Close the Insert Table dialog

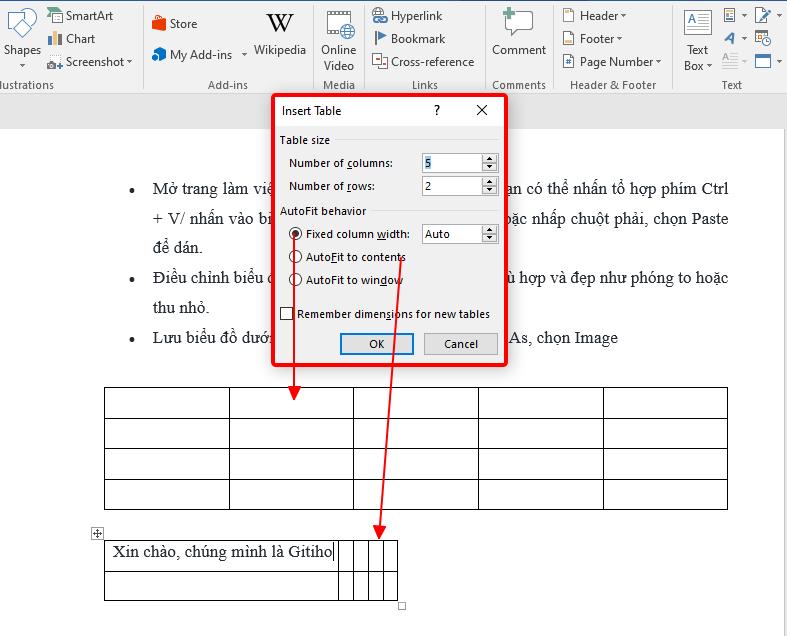tap(482, 110)
